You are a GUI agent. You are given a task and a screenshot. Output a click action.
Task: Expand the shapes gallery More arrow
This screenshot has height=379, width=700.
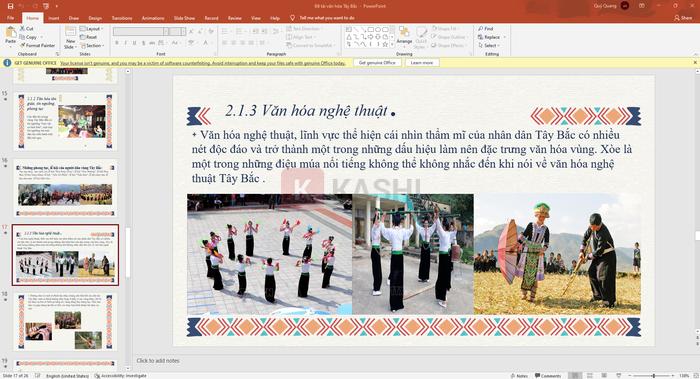[x=392, y=45]
